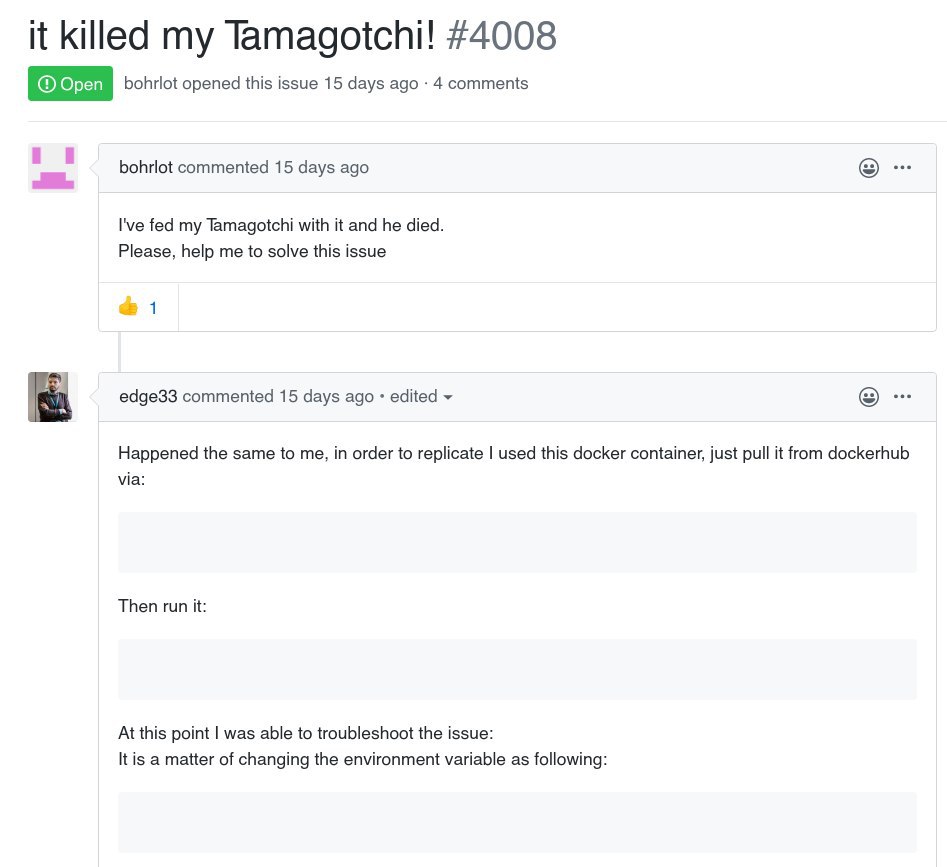Open edge33's avatar photo
947x867 pixels.
tap(53, 397)
